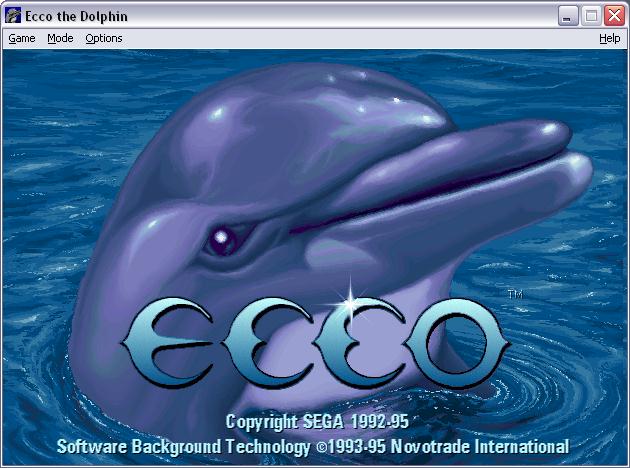Minimize the Ecco the Dolphin window
Viewport: 630px width, 468px height.
click(x=568, y=16)
